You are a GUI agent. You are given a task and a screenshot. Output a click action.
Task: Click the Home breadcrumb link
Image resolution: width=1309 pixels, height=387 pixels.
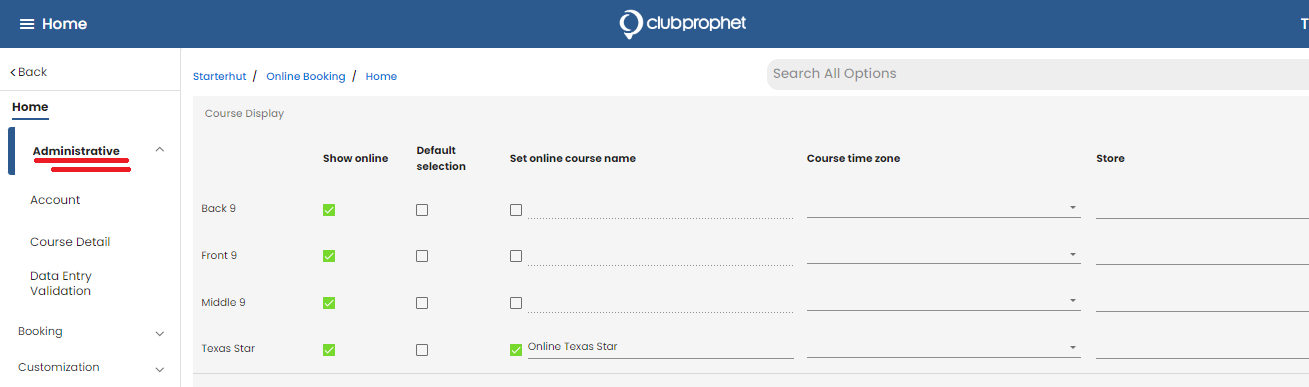381,76
